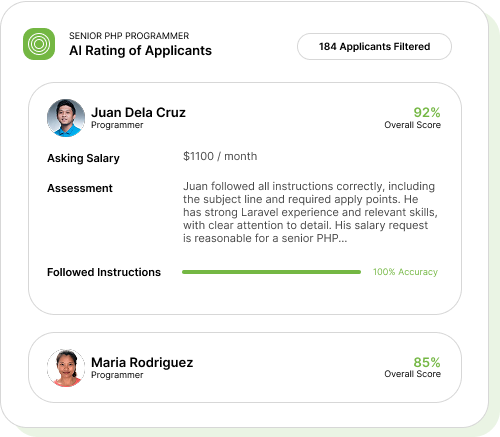Click the 100% Accuracy label
This screenshot has height=437, width=500.
[x=405, y=272]
